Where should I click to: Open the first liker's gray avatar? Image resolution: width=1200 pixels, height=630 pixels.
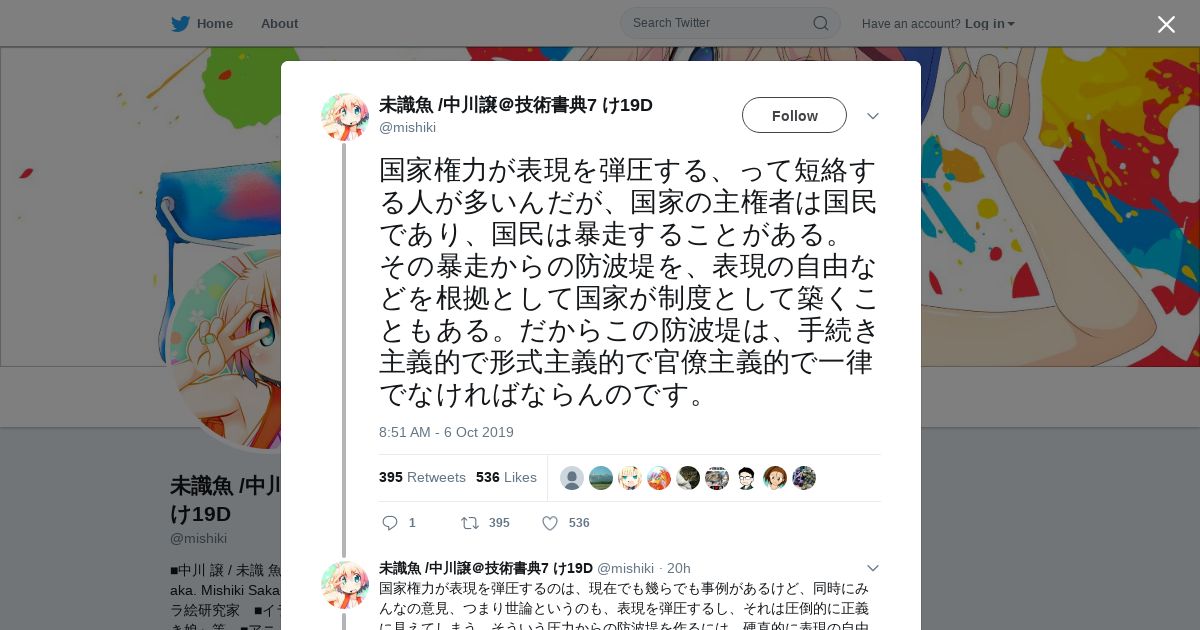[572, 478]
